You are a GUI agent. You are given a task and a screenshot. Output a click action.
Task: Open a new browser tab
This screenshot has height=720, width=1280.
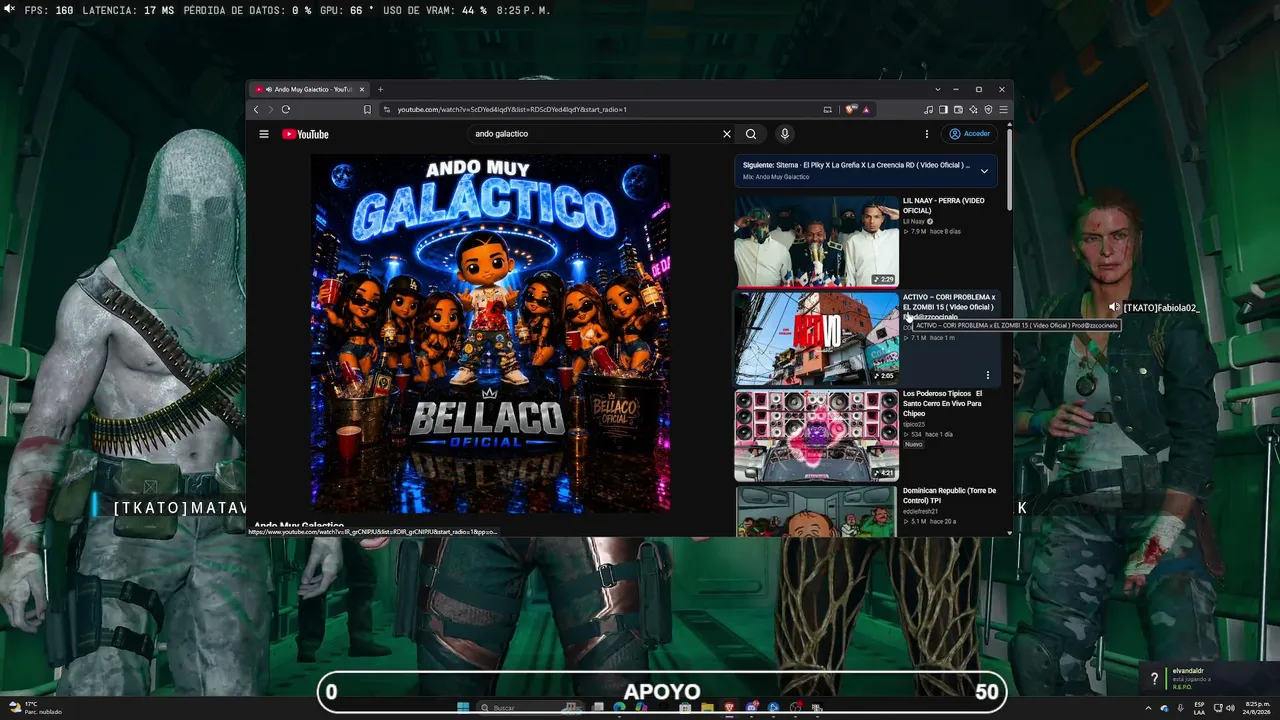click(x=380, y=89)
